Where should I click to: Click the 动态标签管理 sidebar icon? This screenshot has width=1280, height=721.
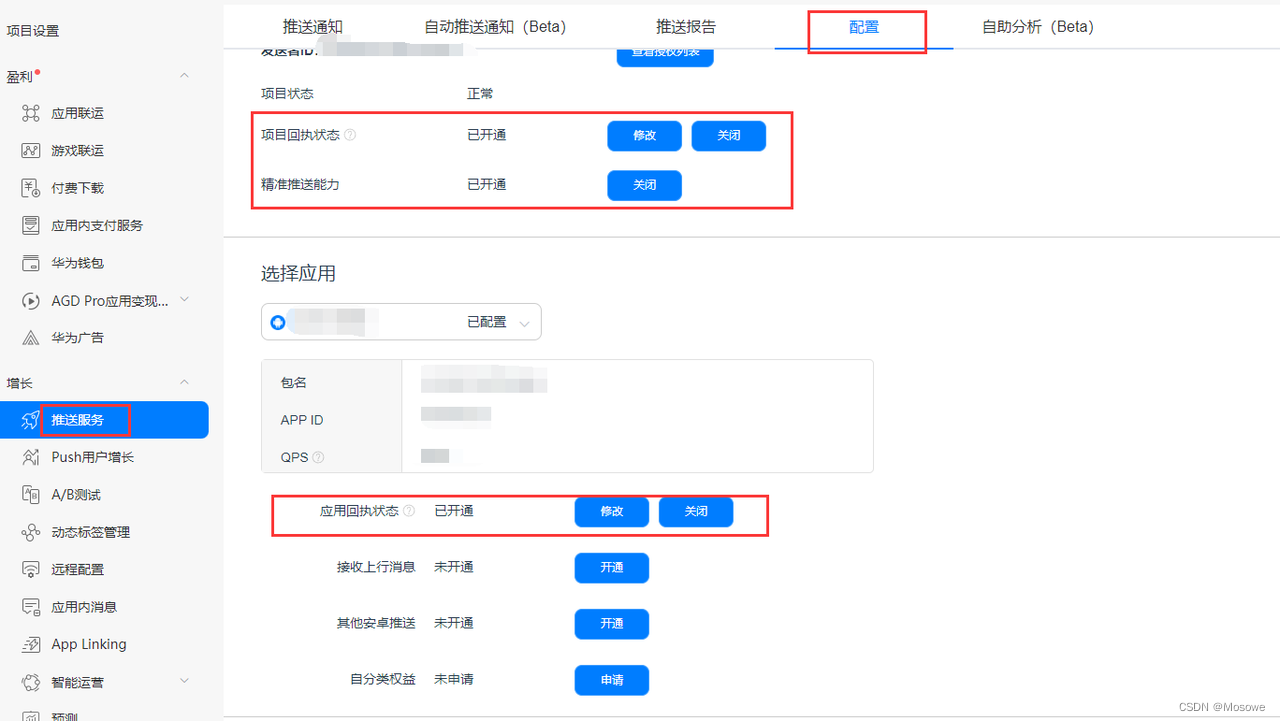coord(31,532)
